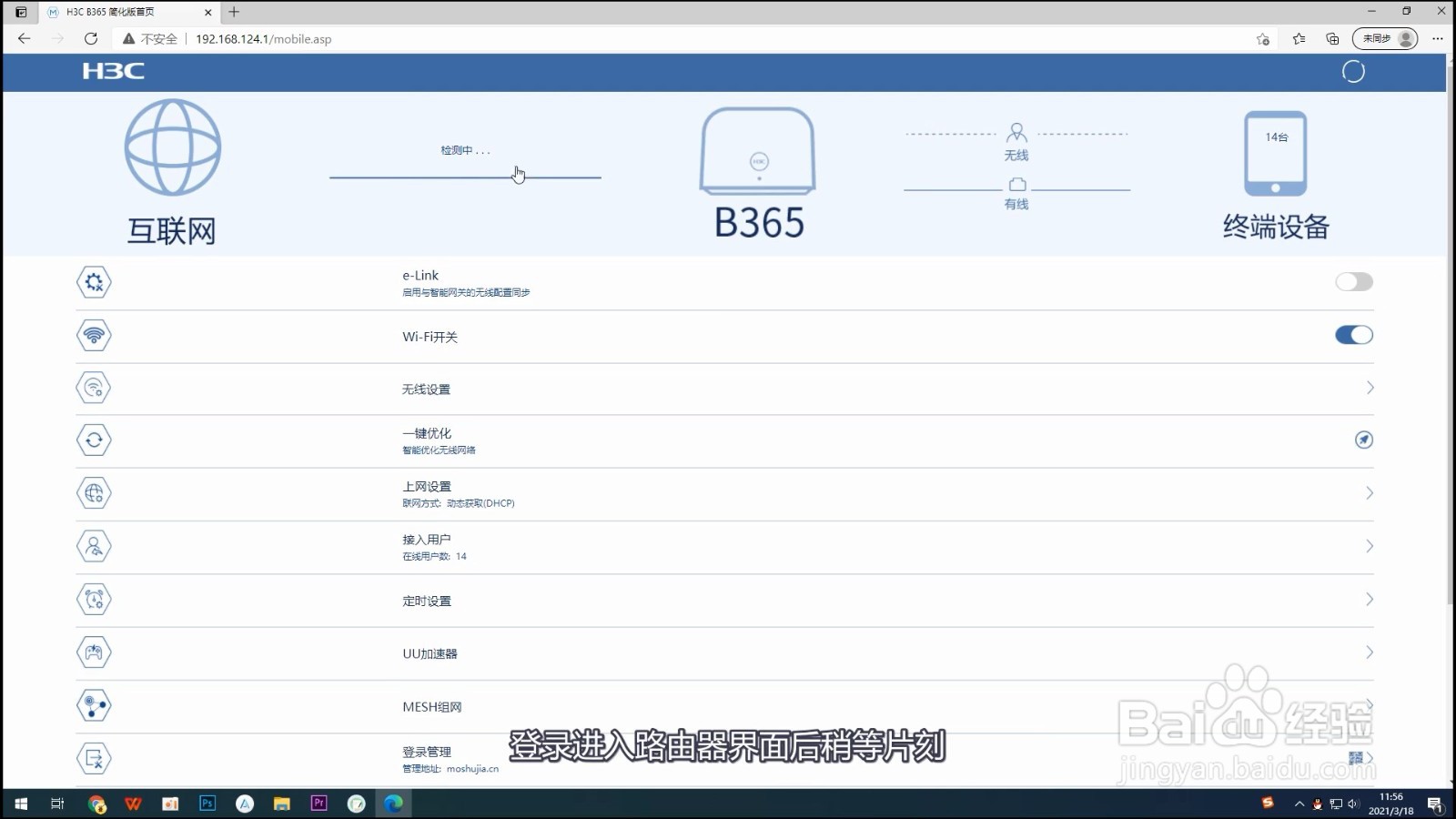Open Premiere Pro from the taskbar
The image size is (1456, 819).
318,804
